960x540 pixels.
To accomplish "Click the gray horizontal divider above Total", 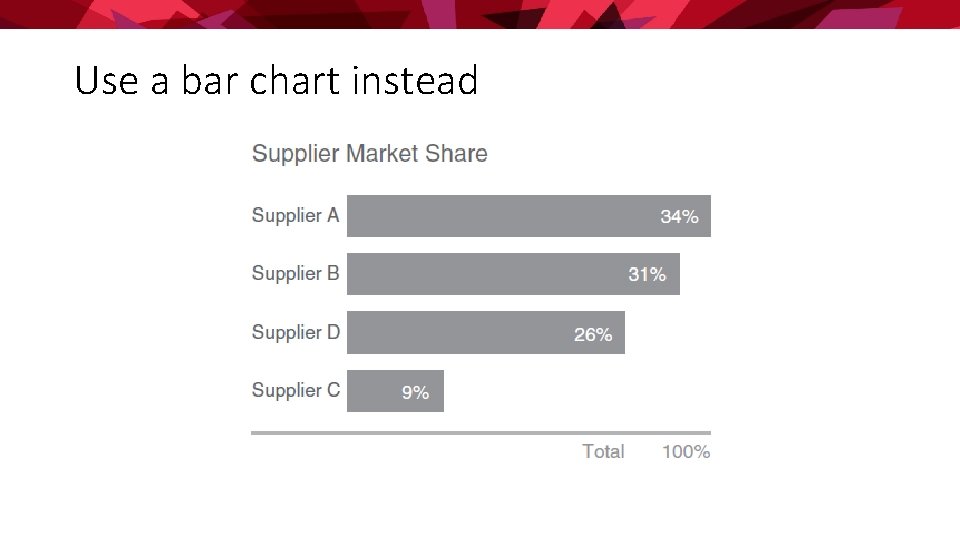I will point(480,433).
